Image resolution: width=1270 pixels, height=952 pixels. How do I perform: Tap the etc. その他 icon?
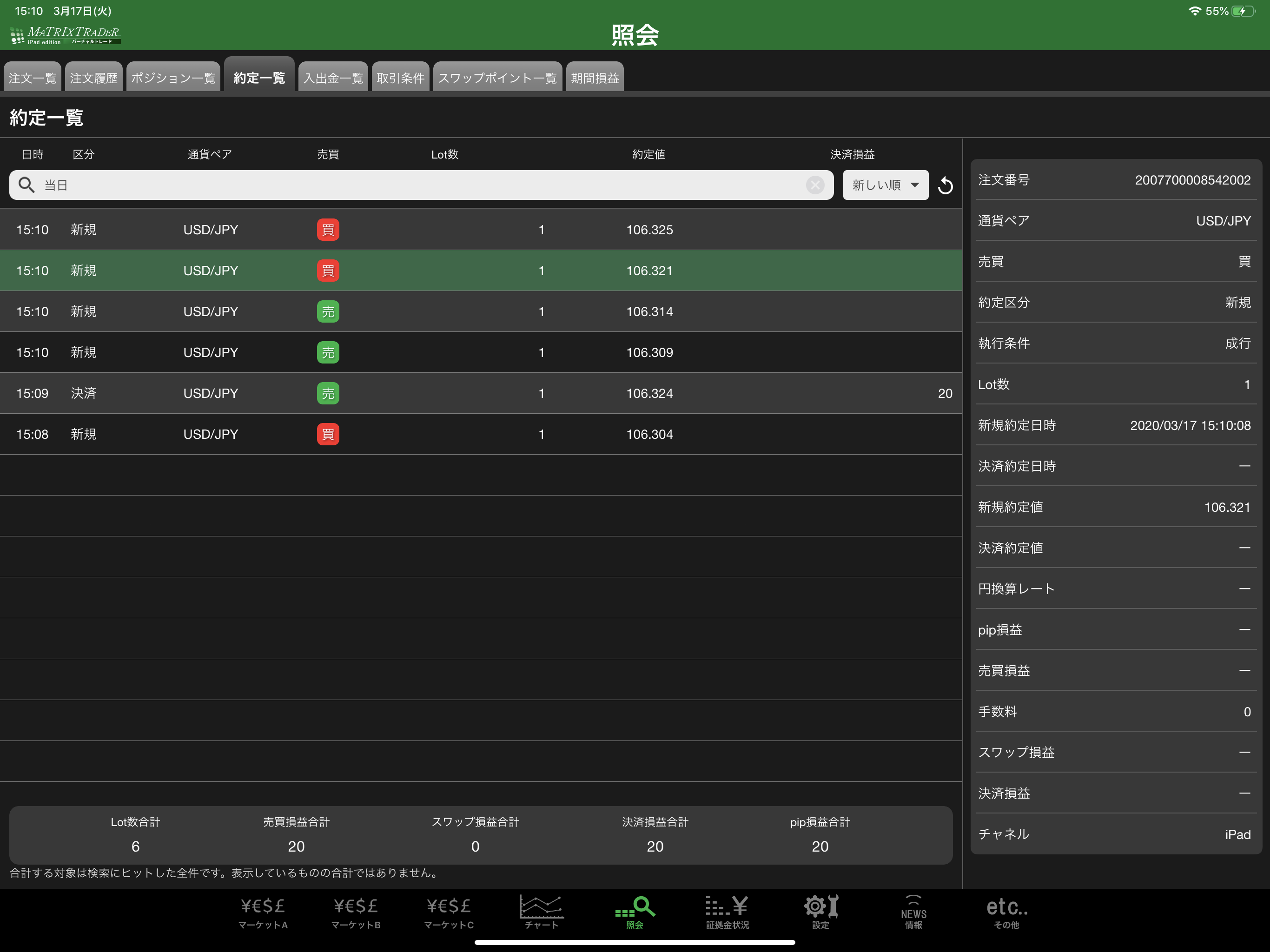click(1006, 913)
